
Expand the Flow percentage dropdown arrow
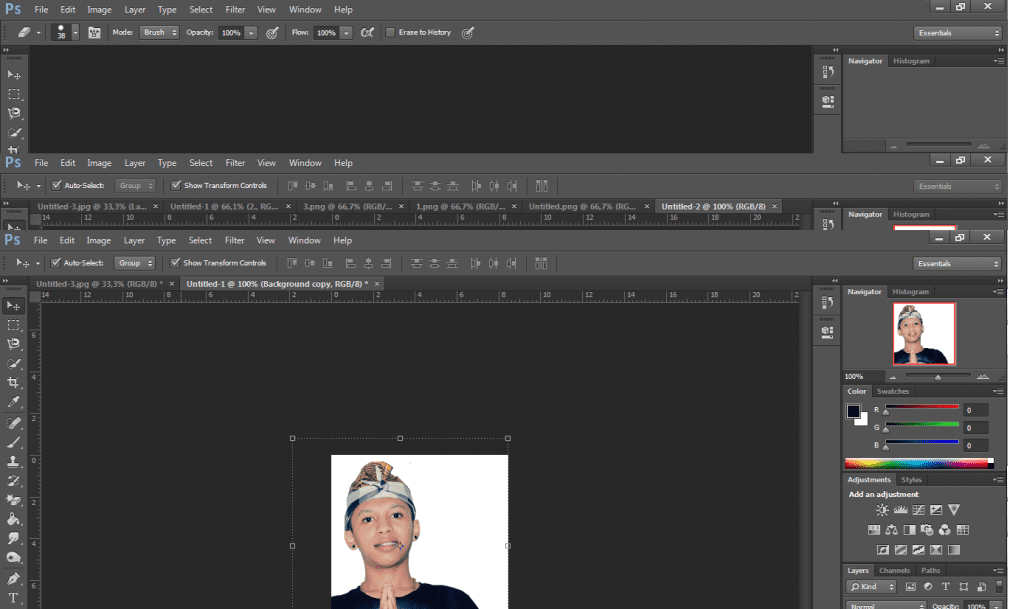[x=346, y=32]
